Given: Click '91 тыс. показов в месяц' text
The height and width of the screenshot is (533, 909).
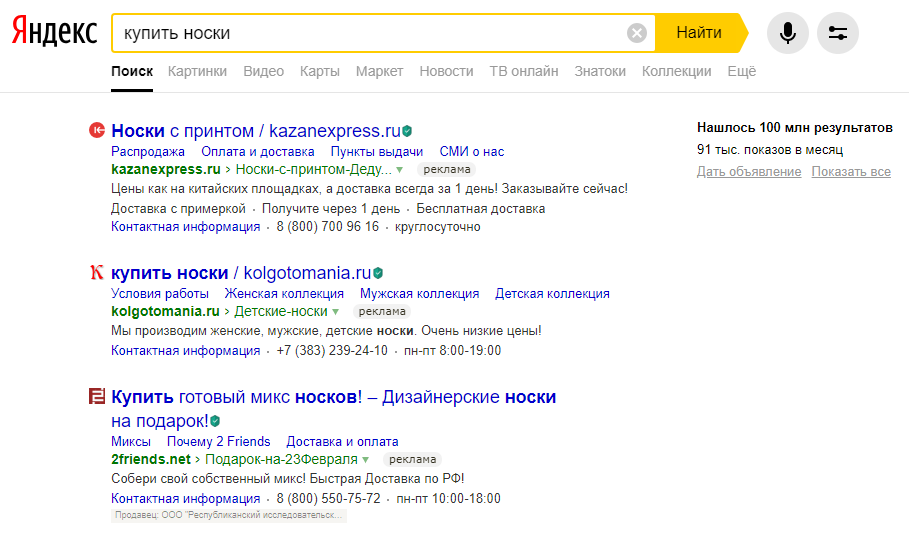Looking at the screenshot, I should (x=770, y=150).
